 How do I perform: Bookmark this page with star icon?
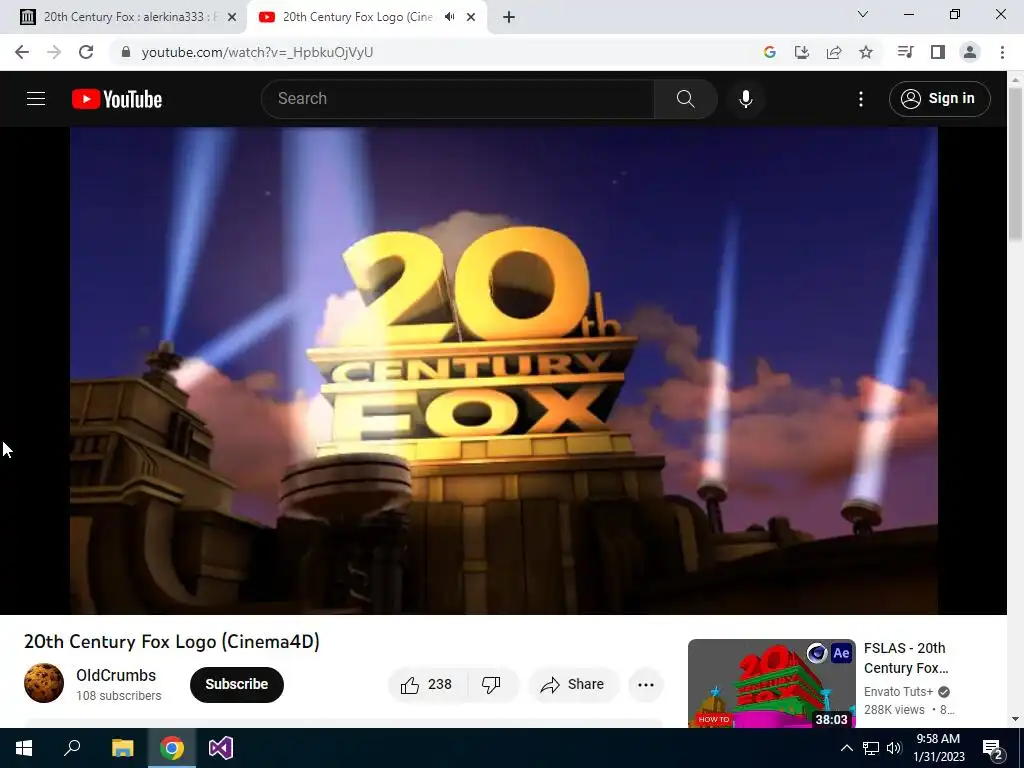(866, 52)
